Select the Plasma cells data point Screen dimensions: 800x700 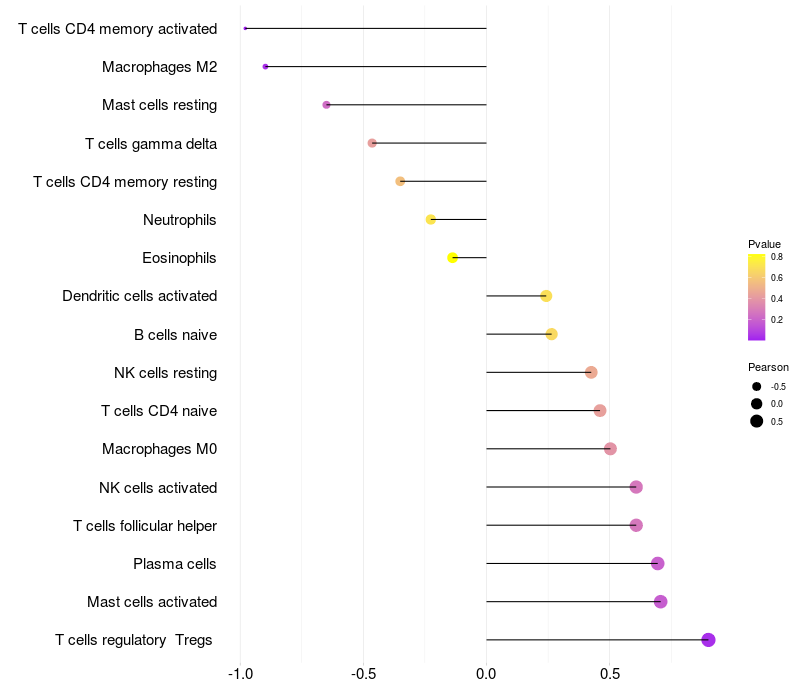657,563
